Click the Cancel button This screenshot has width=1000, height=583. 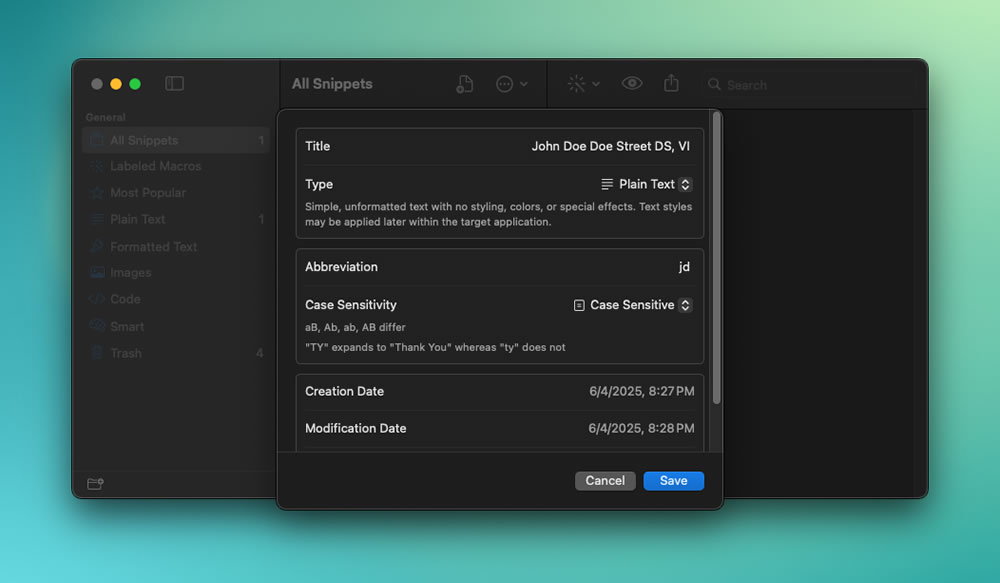[x=605, y=481]
